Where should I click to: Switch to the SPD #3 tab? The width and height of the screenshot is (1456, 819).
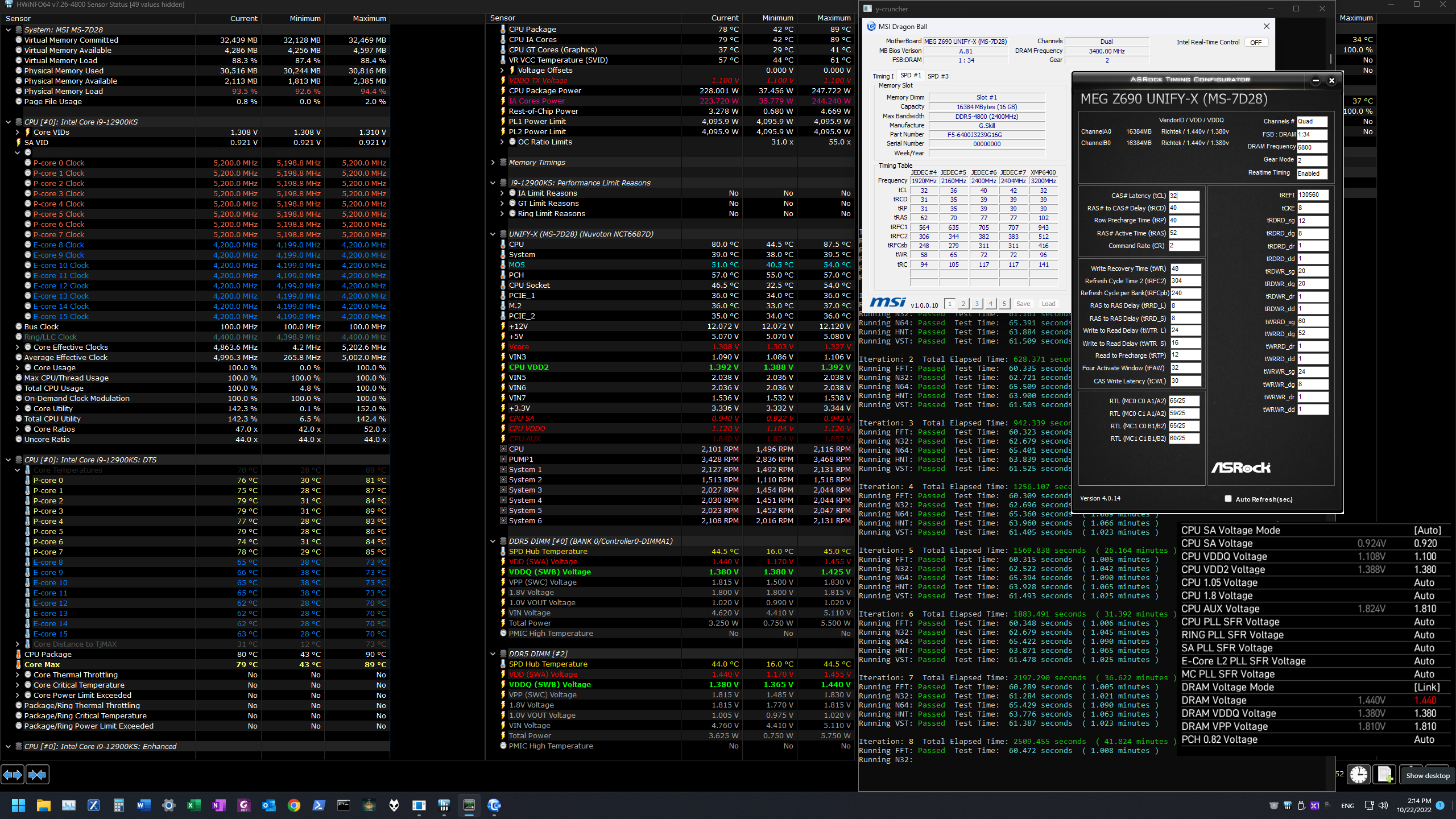(938, 76)
